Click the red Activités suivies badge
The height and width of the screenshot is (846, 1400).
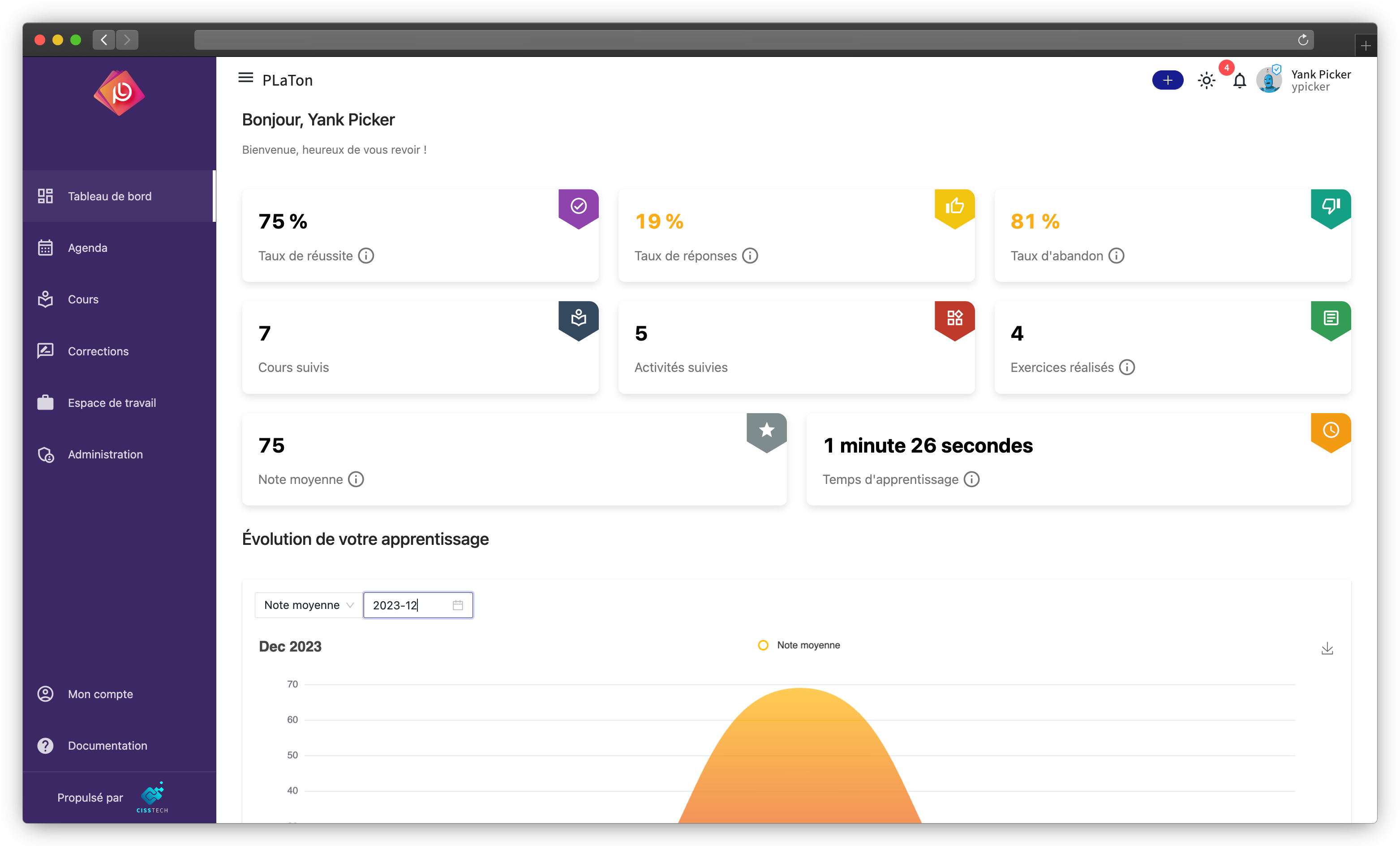click(x=954, y=320)
